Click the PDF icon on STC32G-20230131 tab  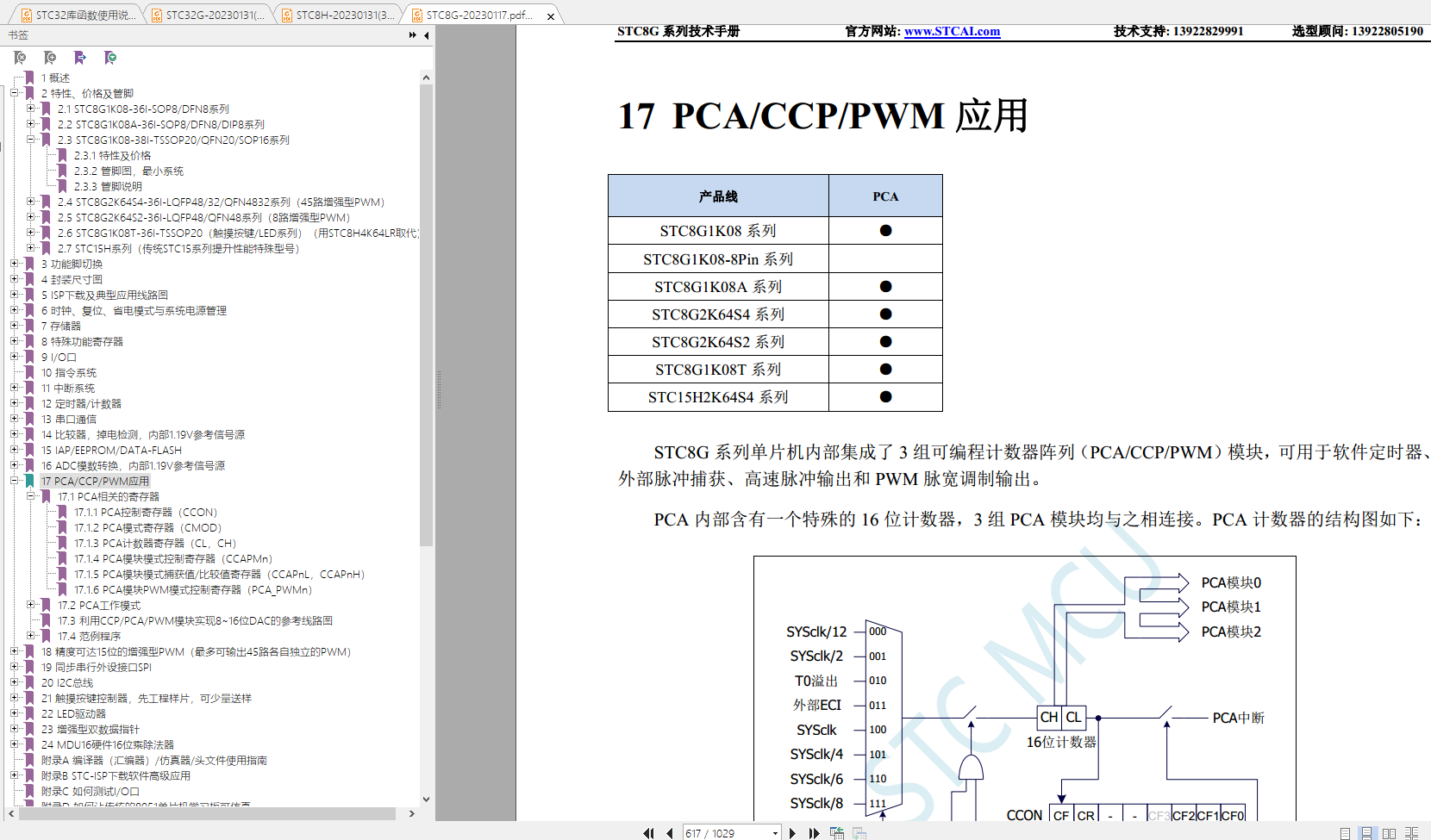[157, 15]
